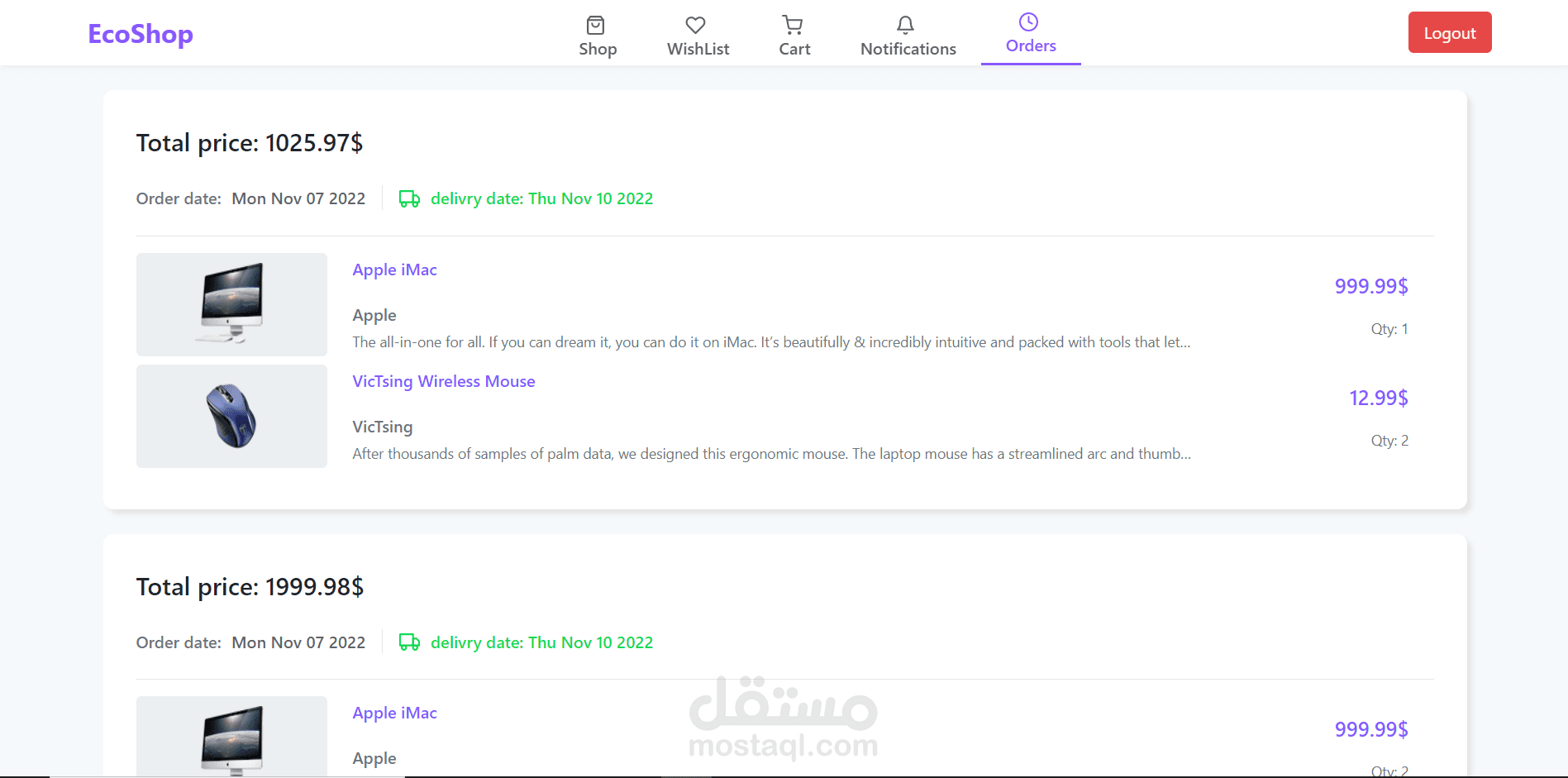Viewport: 1568px width, 778px height.
Task: View the Notifications tab label
Action: [908, 49]
